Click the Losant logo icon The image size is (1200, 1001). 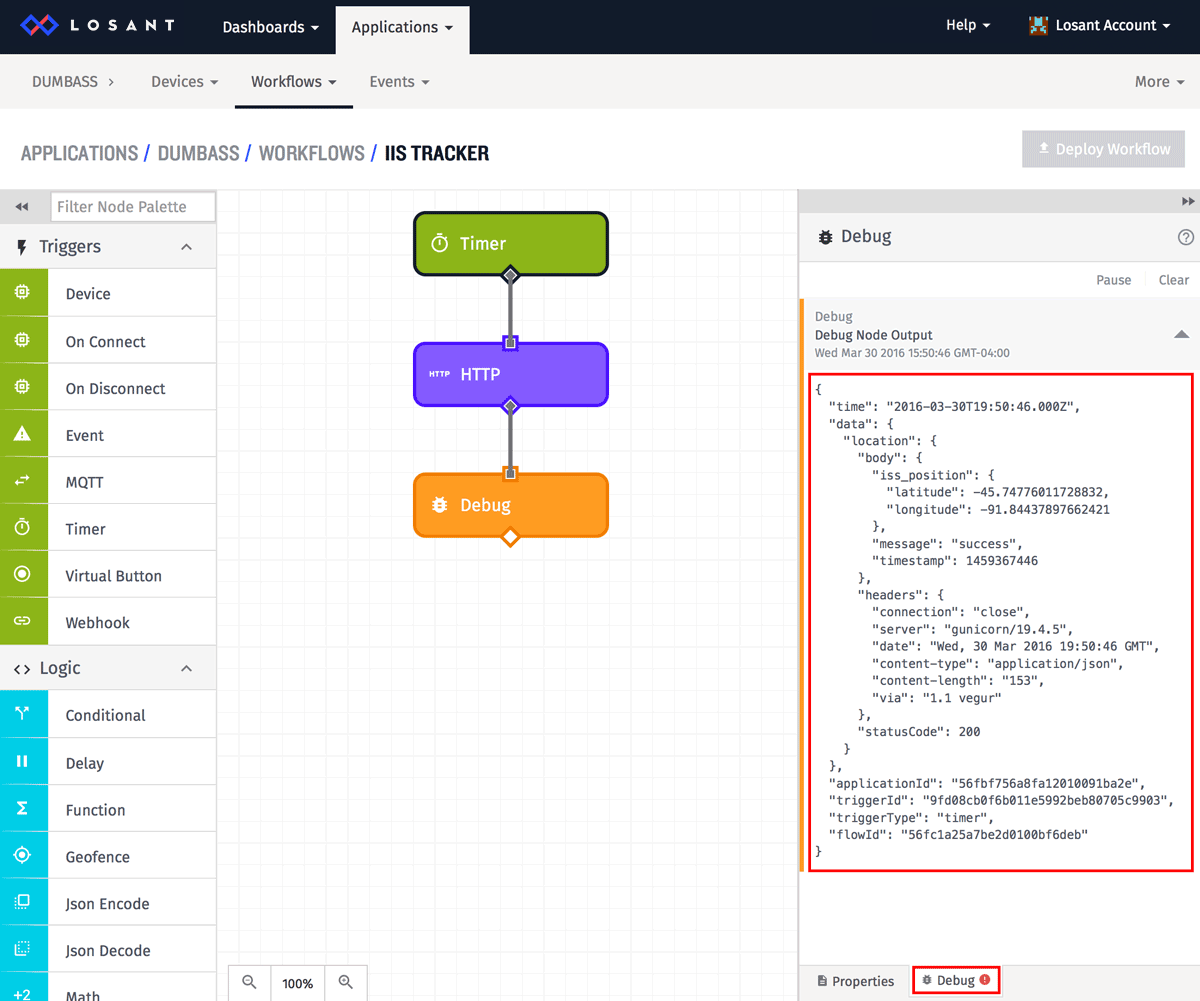[x=40, y=25]
